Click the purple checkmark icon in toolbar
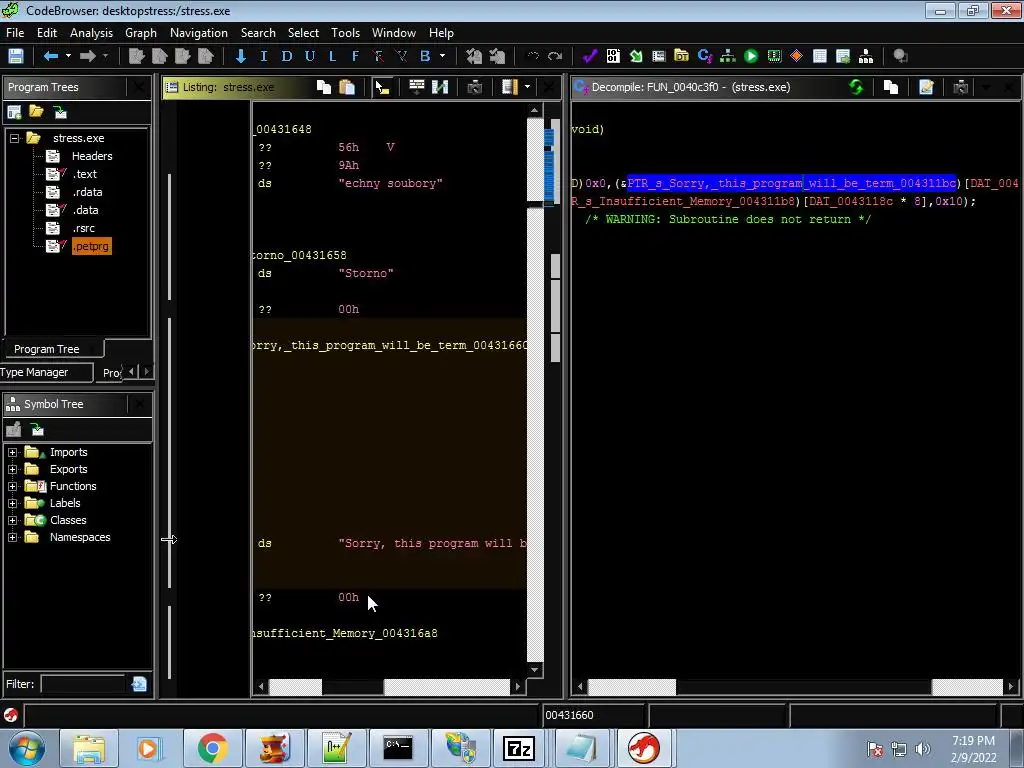The image size is (1024, 768). pyautogui.click(x=590, y=56)
